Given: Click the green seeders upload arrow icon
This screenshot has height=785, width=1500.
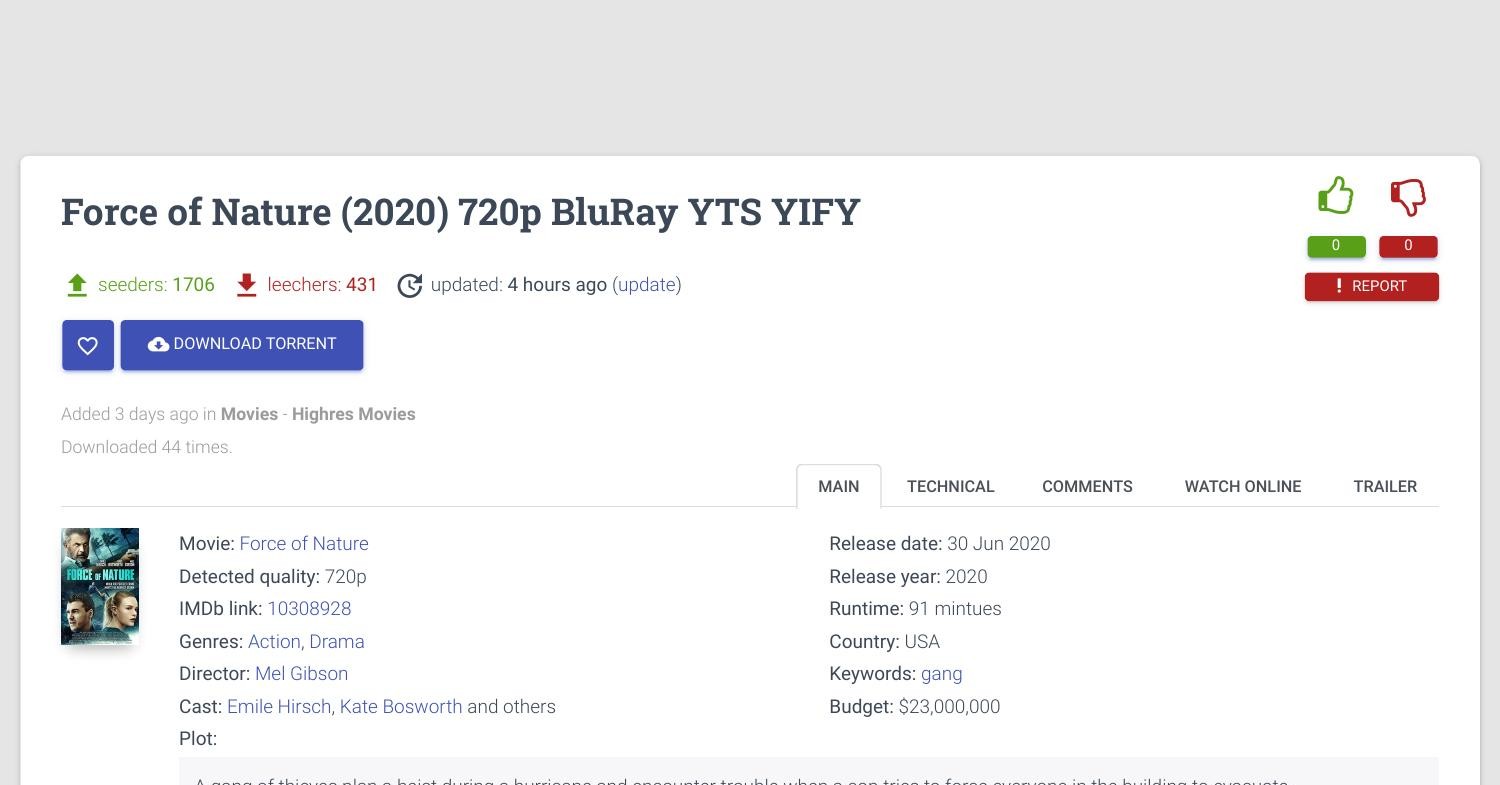Looking at the screenshot, I should pyautogui.click(x=77, y=285).
